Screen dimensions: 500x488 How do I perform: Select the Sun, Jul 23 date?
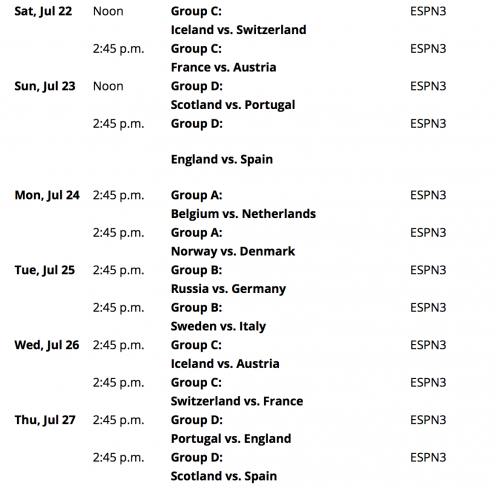(x=45, y=86)
